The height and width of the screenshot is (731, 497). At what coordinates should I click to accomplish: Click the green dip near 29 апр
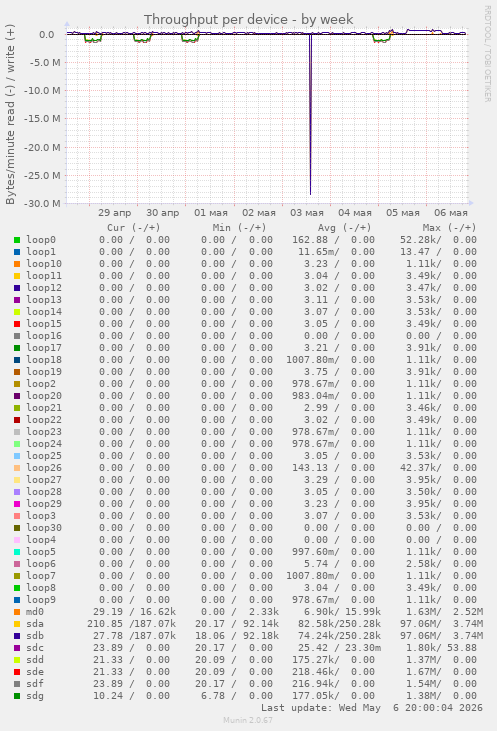(x=93, y=39)
